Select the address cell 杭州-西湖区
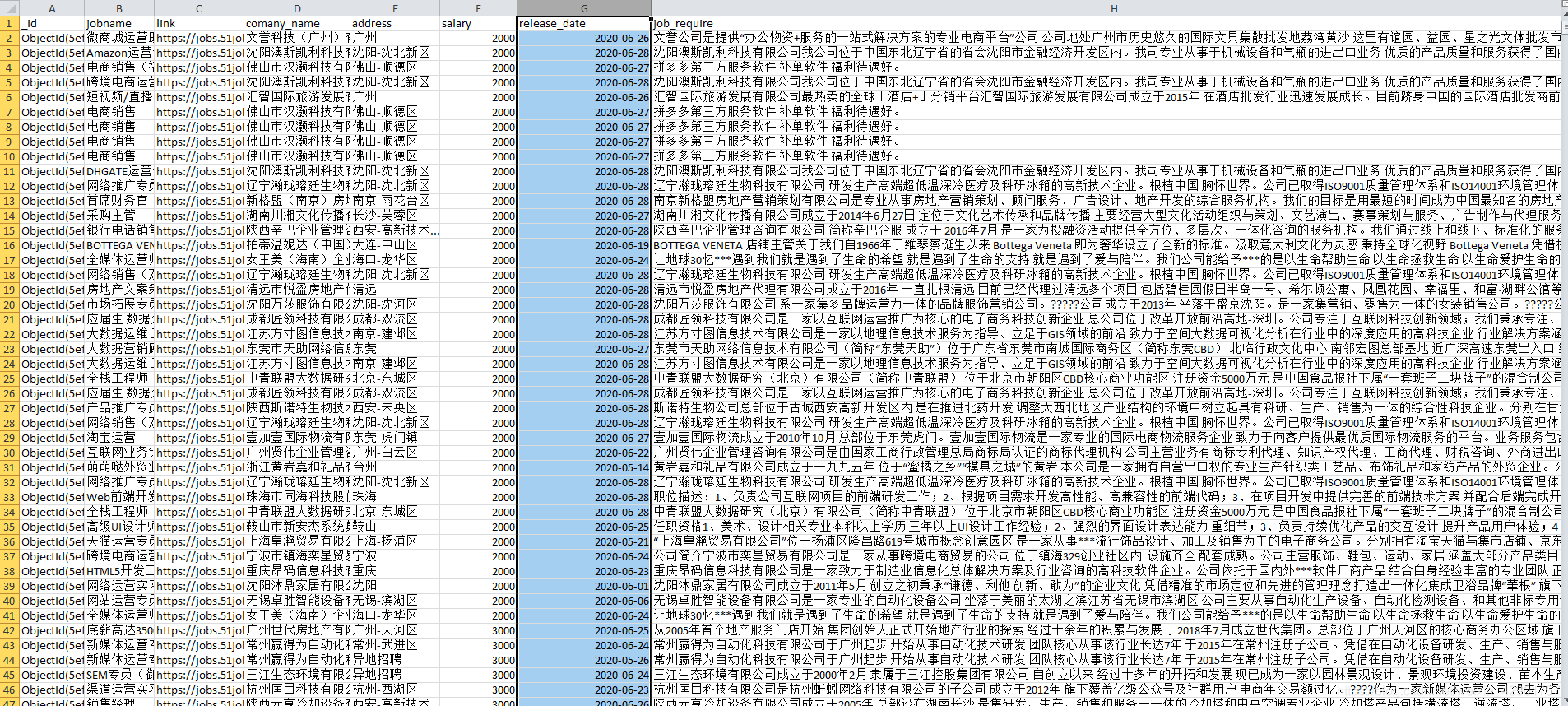The width and height of the screenshot is (1568, 706). 395,690
